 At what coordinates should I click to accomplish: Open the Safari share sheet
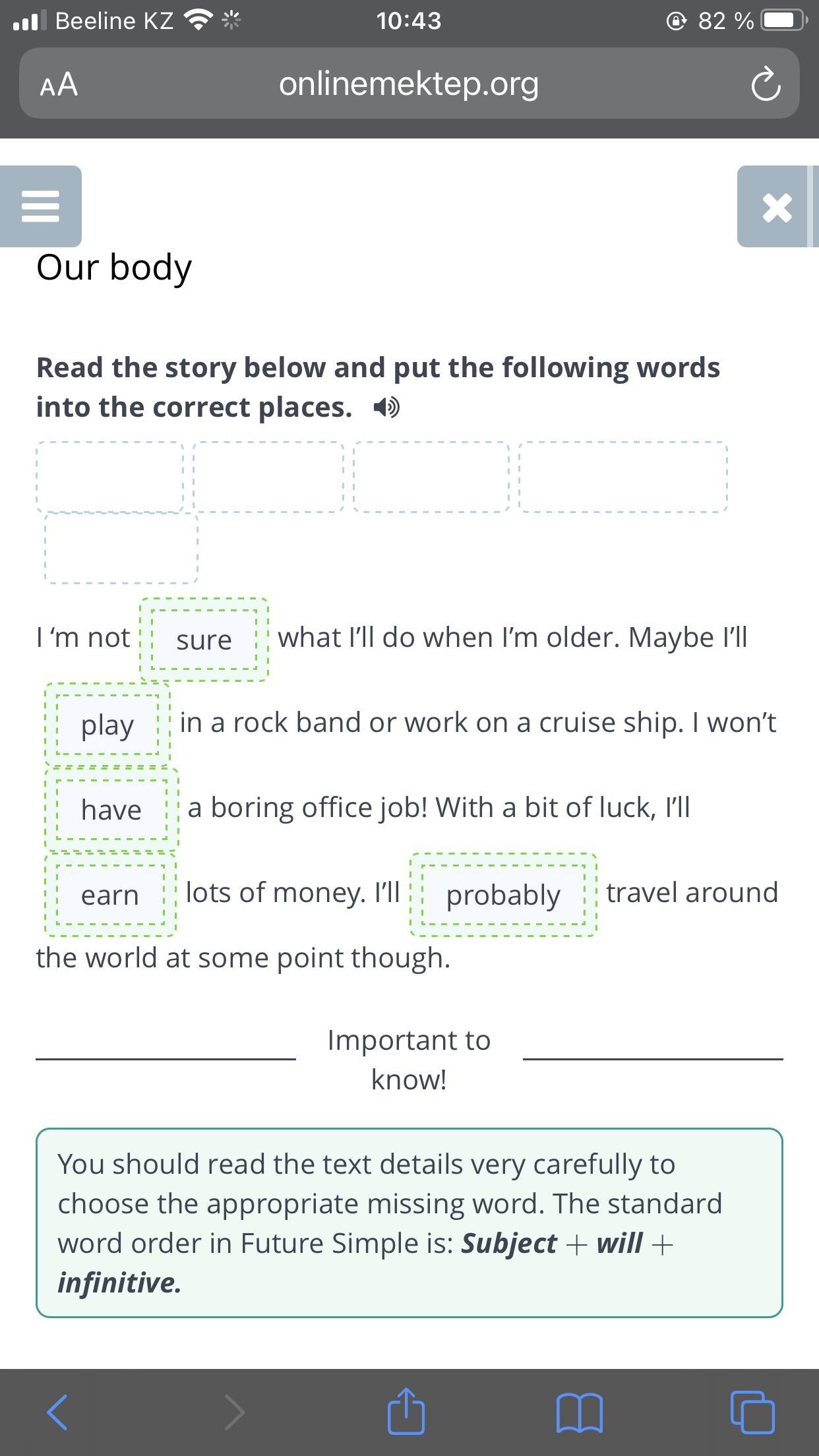(x=406, y=1412)
